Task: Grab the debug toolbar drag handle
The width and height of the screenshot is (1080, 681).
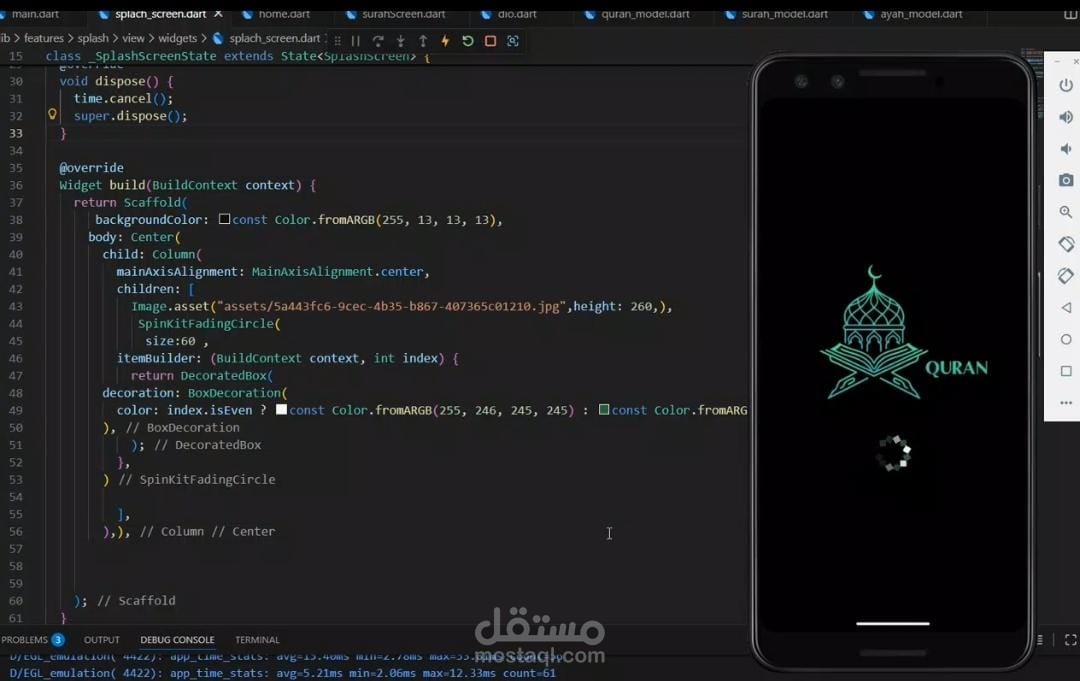Action: pos(338,41)
